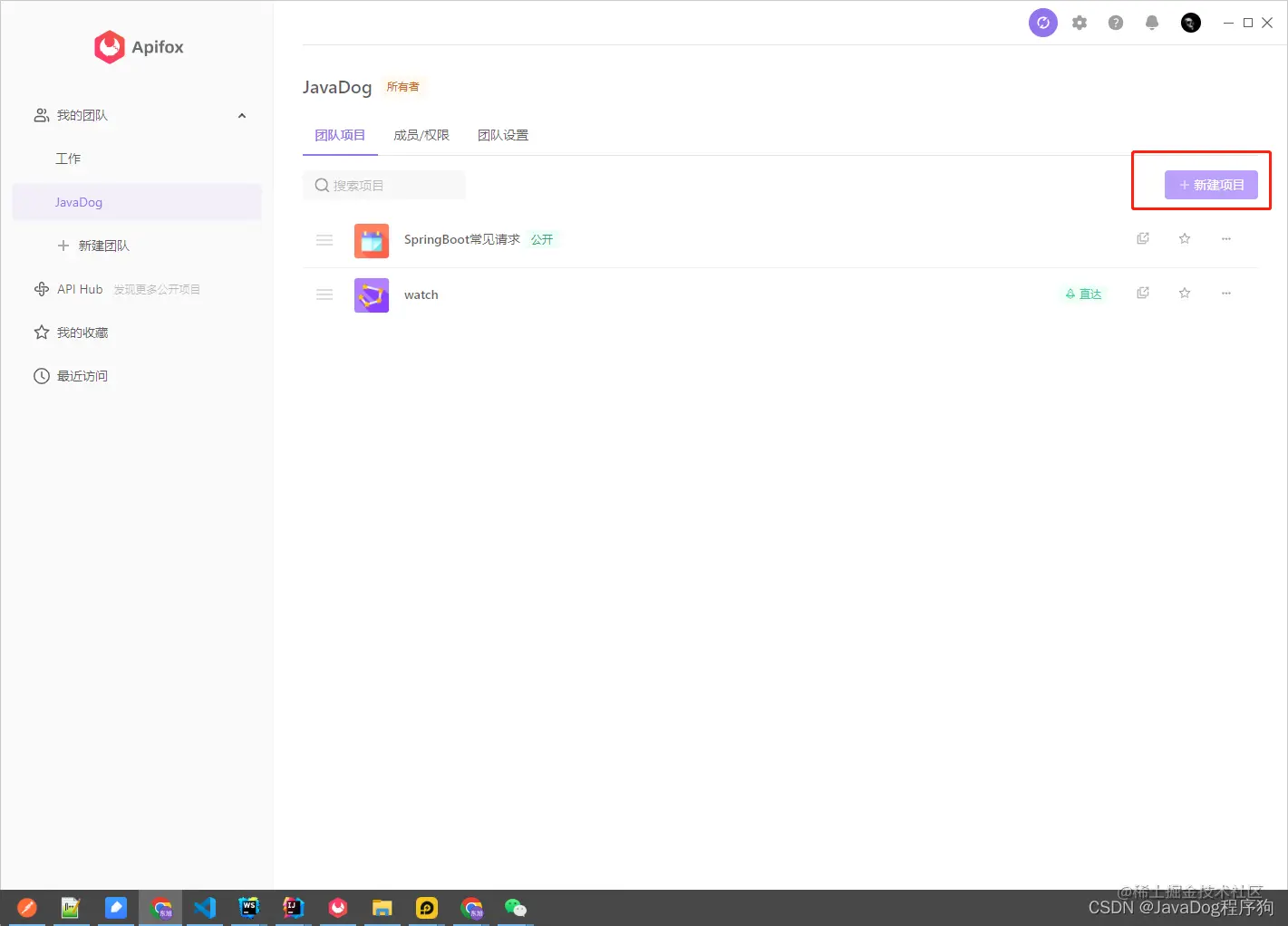1288x926 pixels.
Task: Open Notepad++ from the taskbar
Action: click(71, 907)
